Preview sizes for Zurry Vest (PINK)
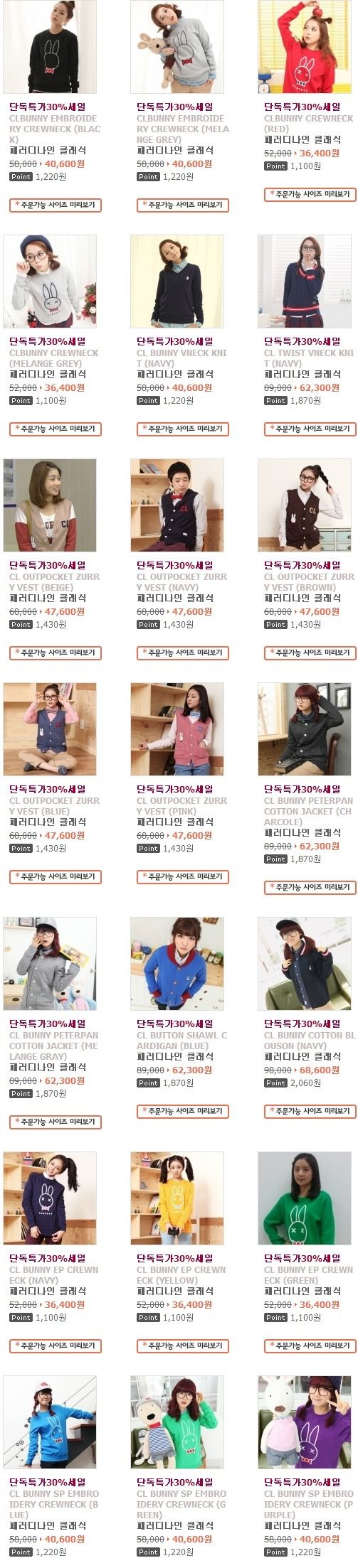 point(183,876)
